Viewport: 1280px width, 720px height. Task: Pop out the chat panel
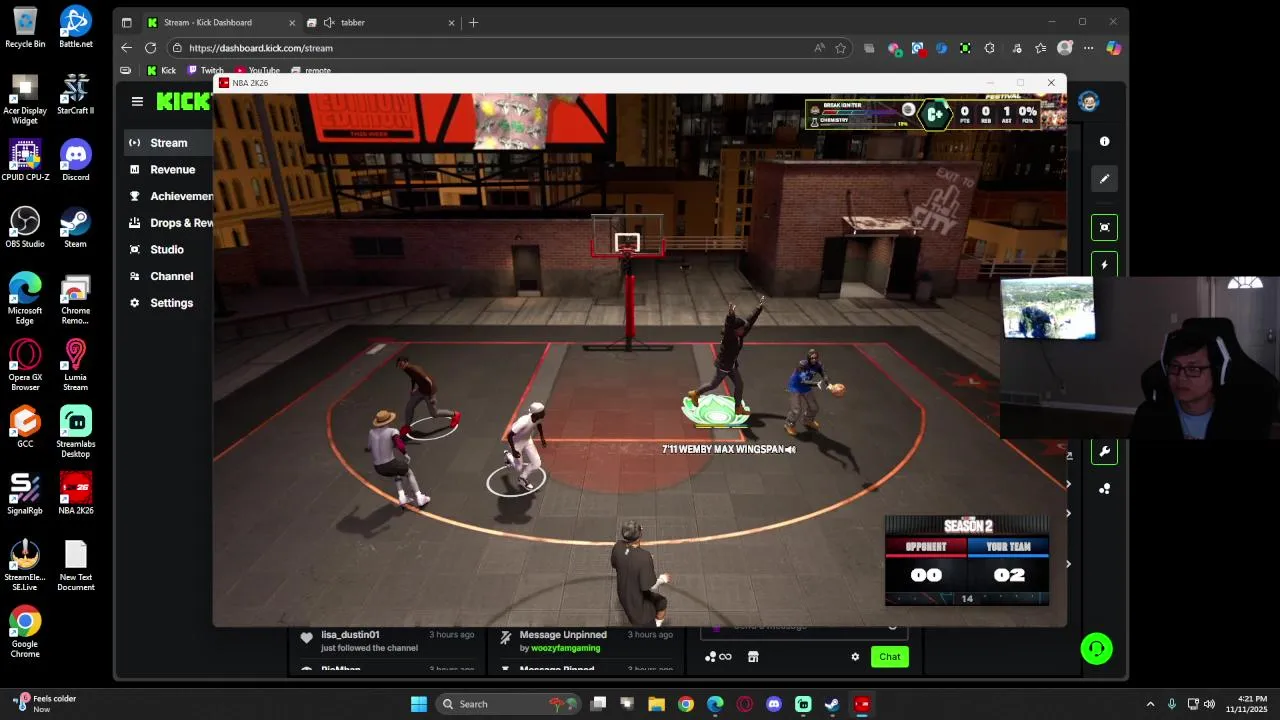coord(1069,456)
